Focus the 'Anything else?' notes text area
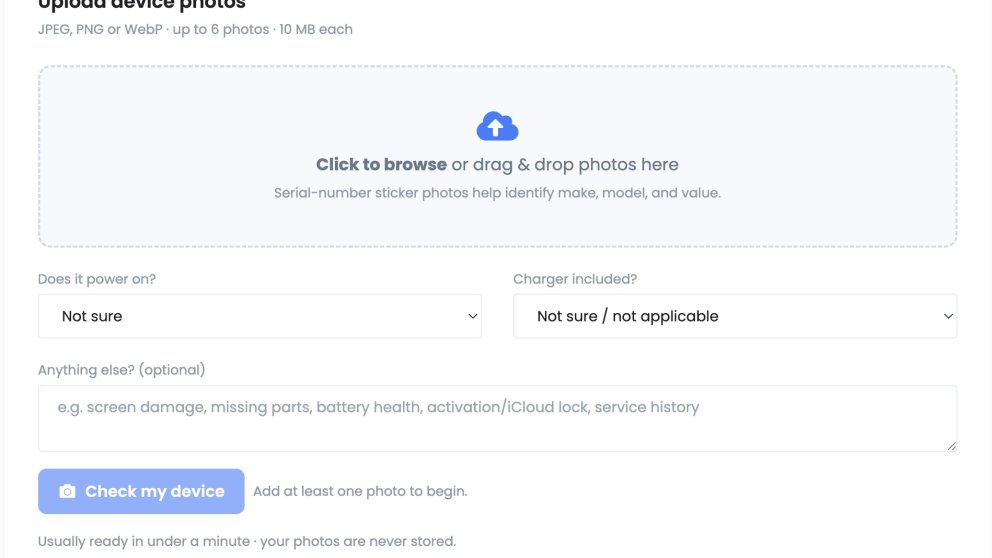The image size is (992, 558). pos(497,418)
